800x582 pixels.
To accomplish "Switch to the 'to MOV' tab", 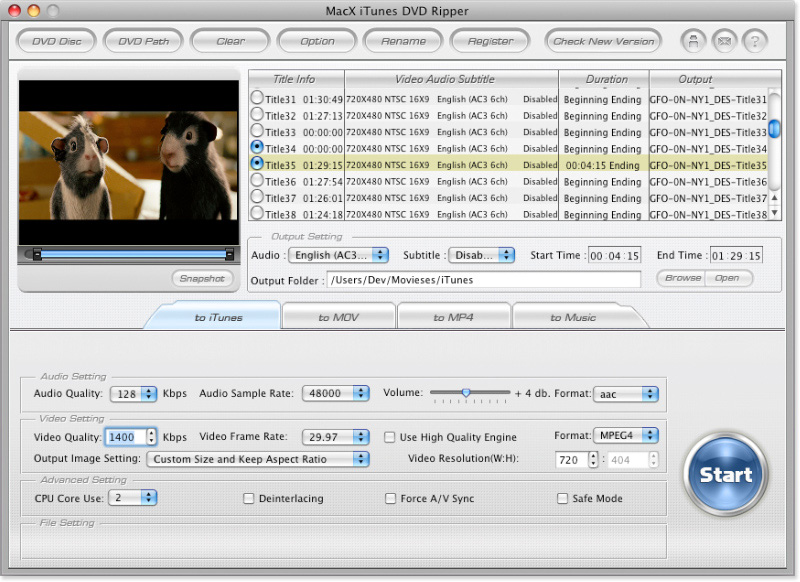I will [x=339, y=317].
